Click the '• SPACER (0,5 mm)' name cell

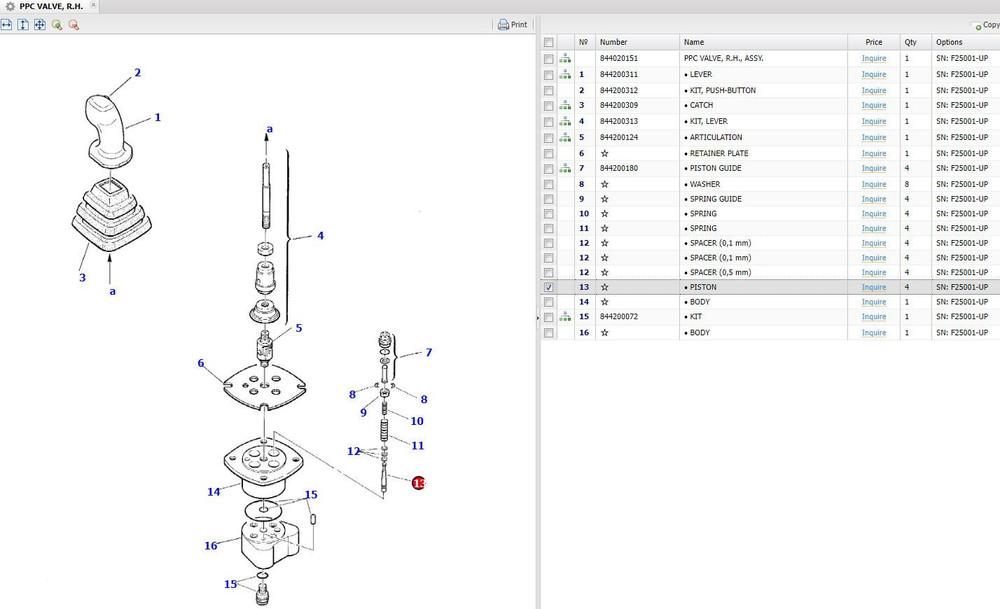point(717,272)
